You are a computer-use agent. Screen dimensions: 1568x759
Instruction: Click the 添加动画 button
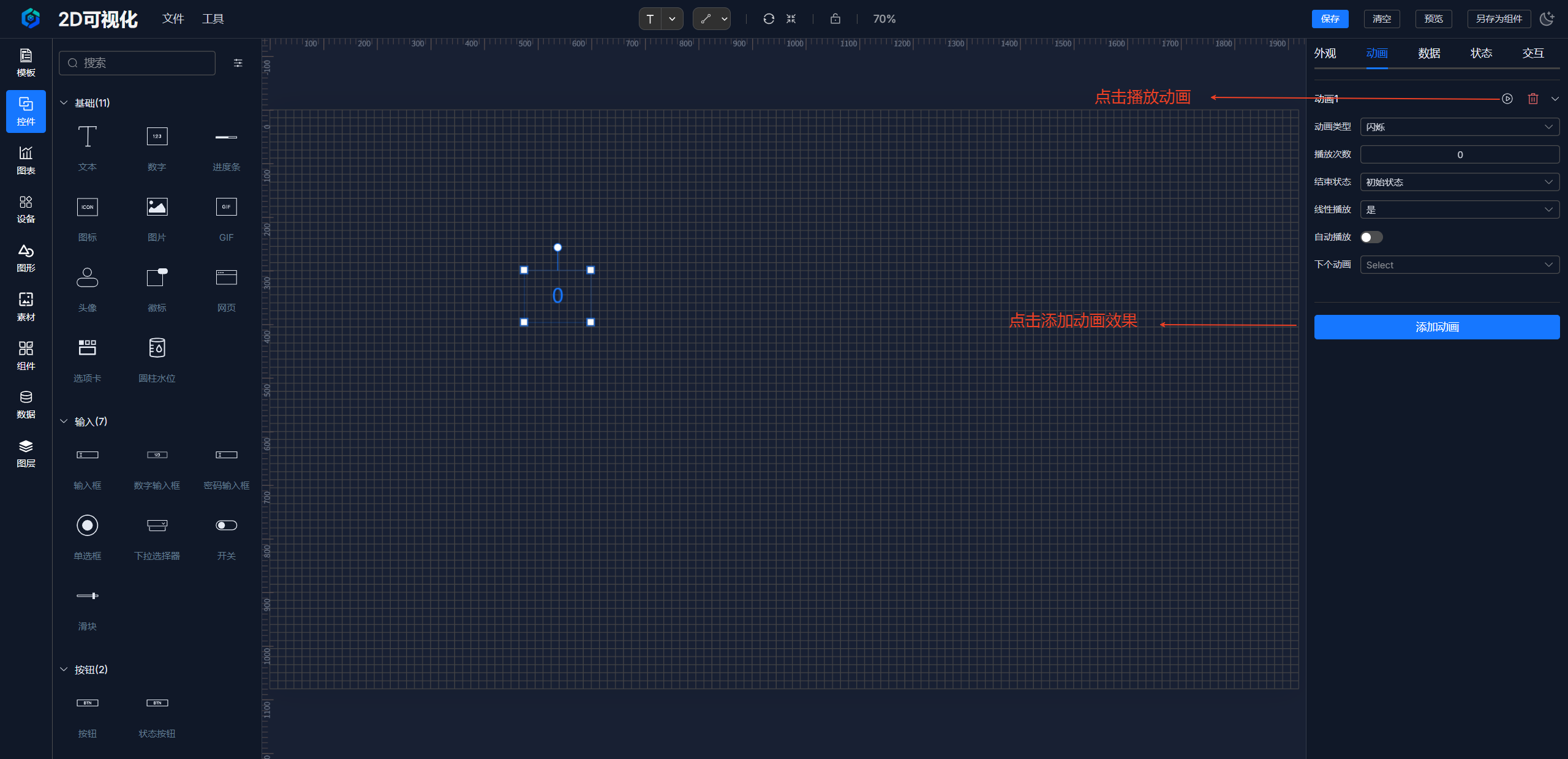[1436, 327]
